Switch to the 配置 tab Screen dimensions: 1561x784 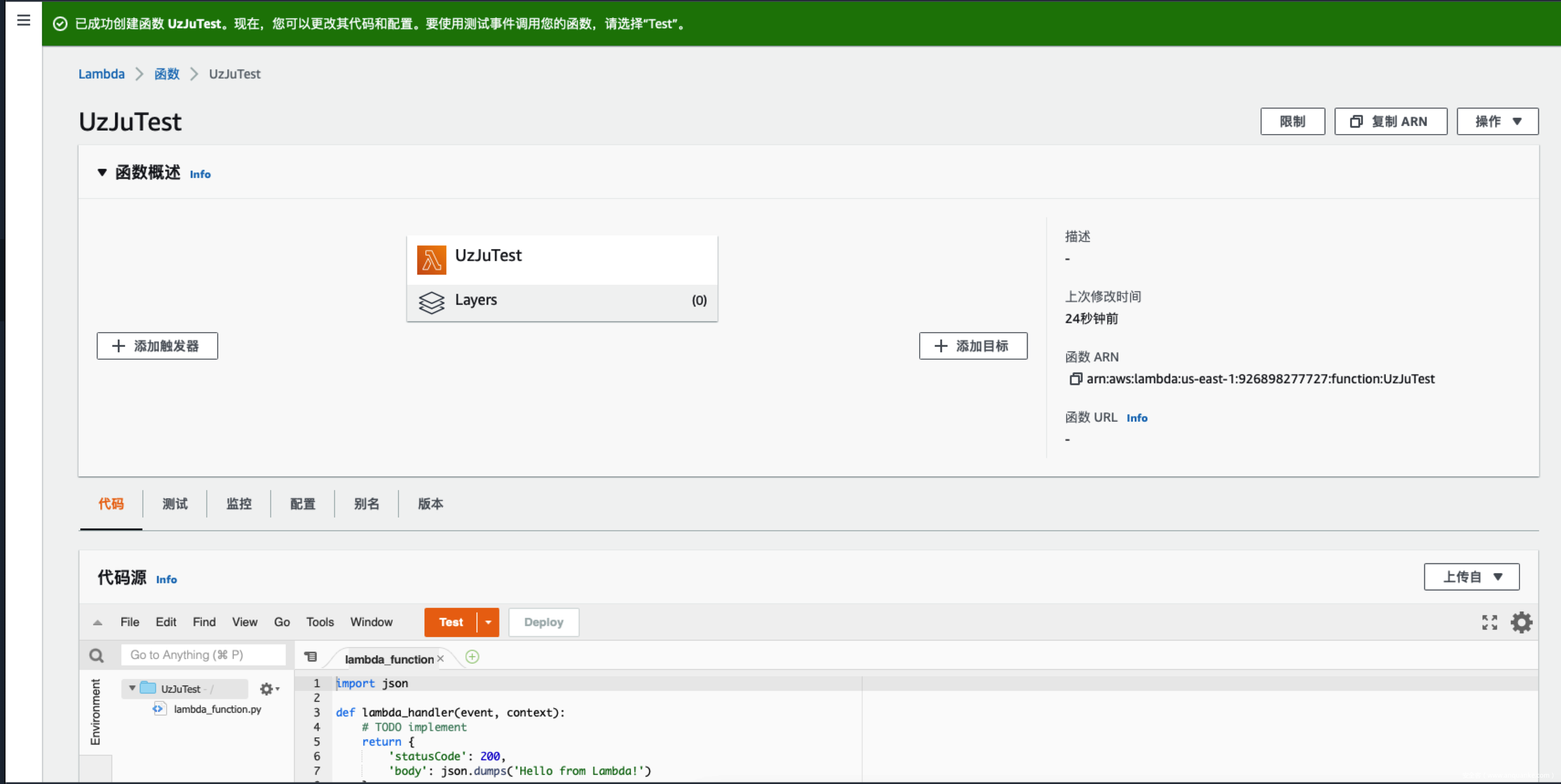(x=302, y=503)
